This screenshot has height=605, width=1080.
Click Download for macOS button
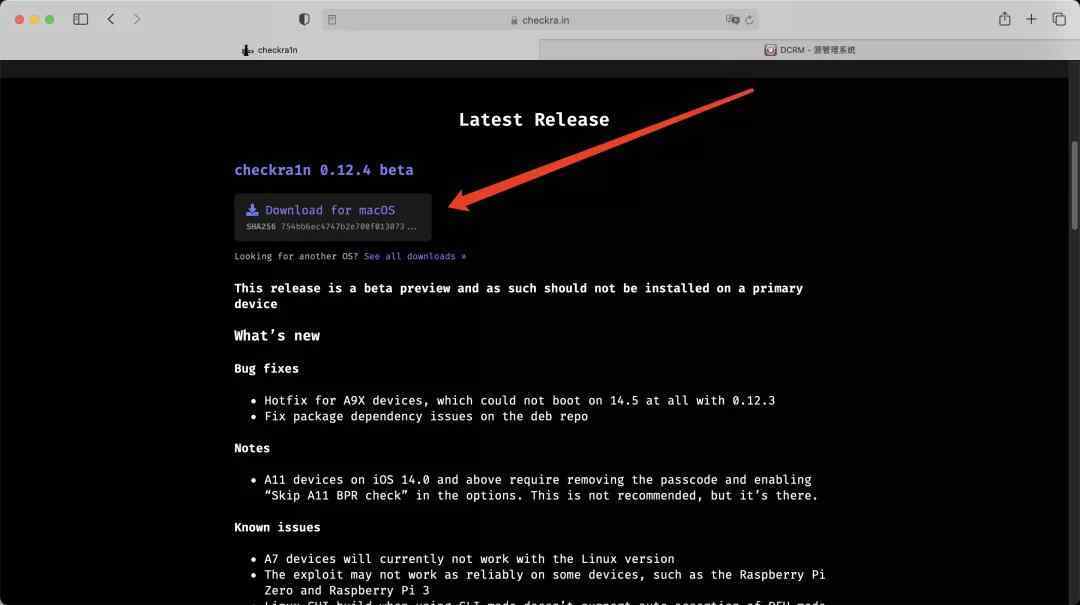(x=333, y=217)
